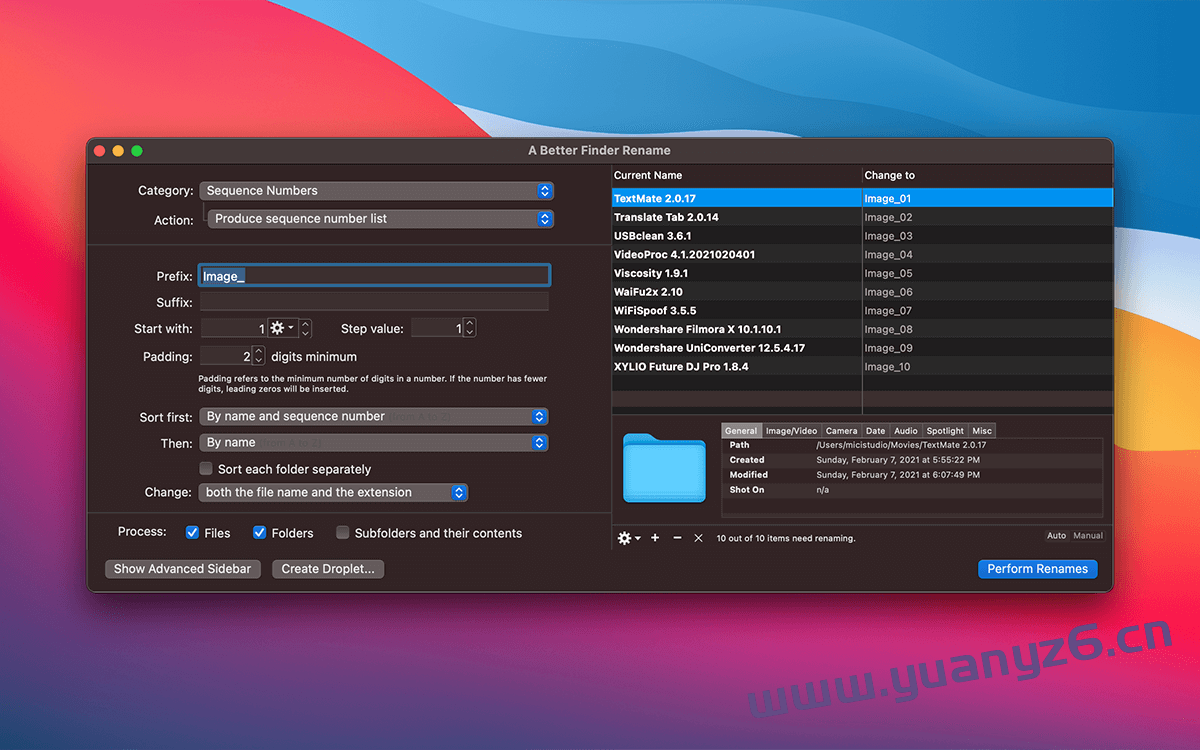Image resolution: width=1200 pixels, height=750 pixels.
Task: Open the Category dropdown showing Sequence Numbers
Action: click(x=377, y=190)
